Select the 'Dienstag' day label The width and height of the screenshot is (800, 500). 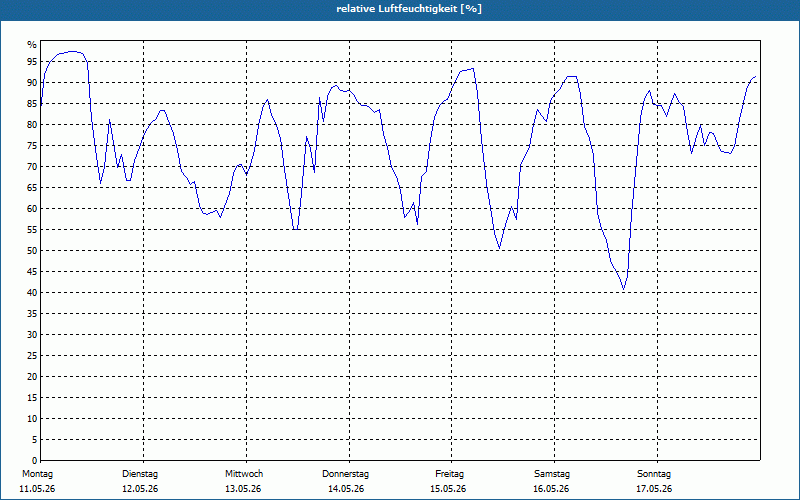(x=140, y=474)
